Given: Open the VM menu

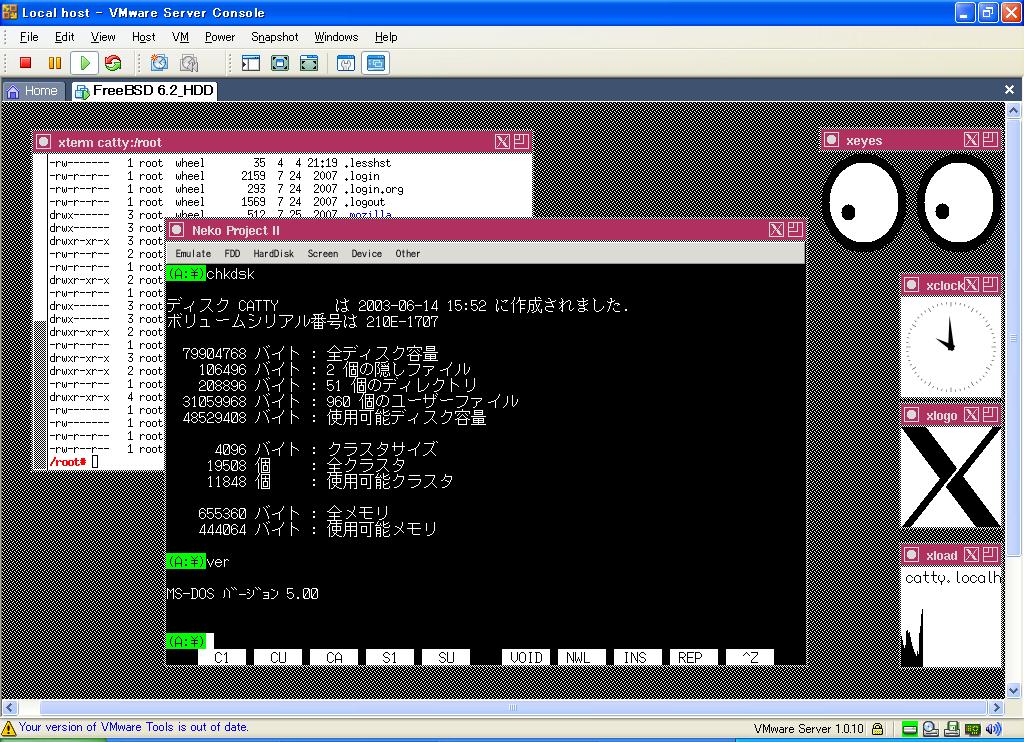Looking at the screenshot, I should [x=180, y=37].
